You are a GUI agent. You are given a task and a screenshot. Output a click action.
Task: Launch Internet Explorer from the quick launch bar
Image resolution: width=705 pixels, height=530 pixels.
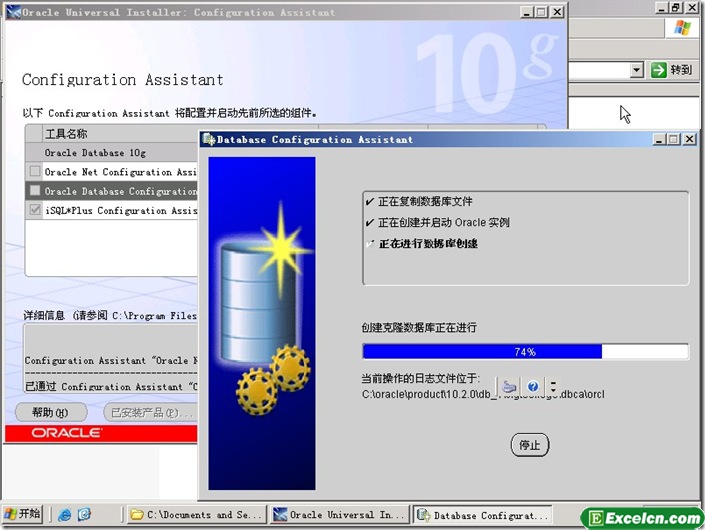coord(65,515)
